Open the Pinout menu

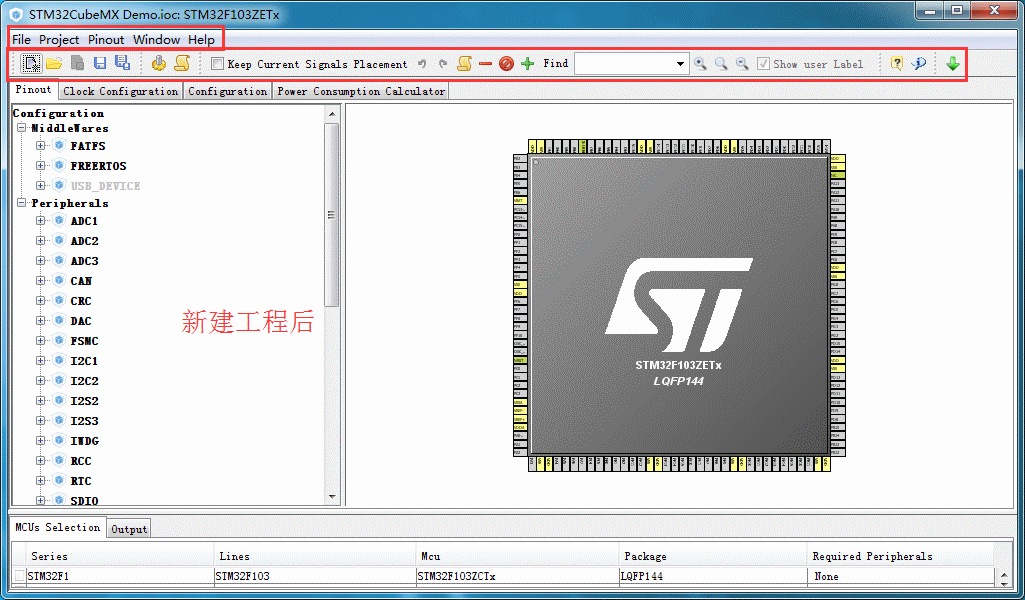click(106, 39)
